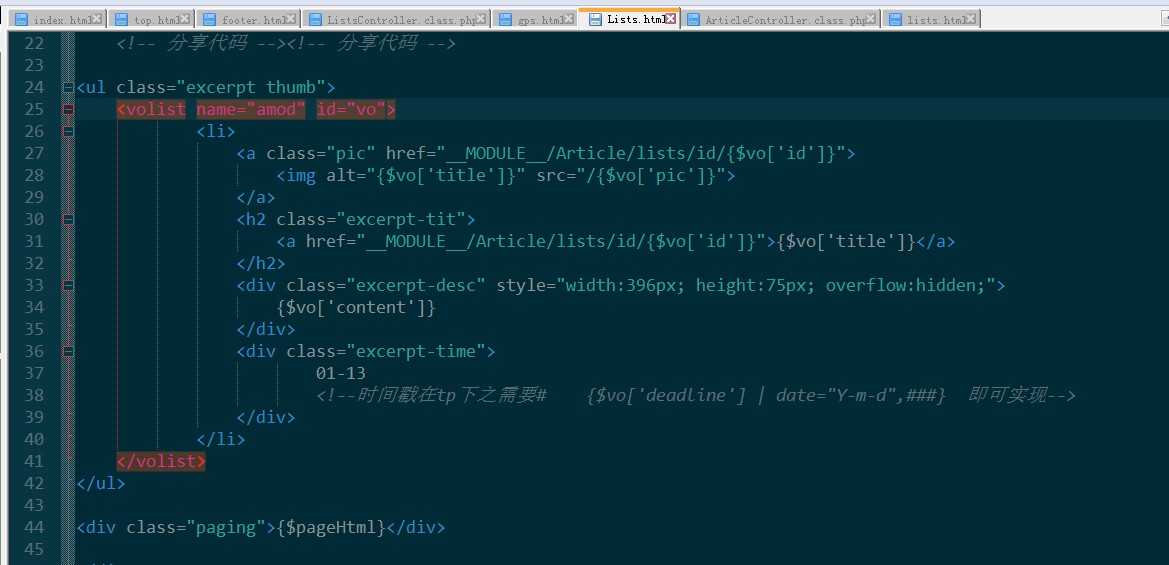Open the ListsController.class.php tab
The height and width of the screenshot is (565, 1169).
pos(396,20)
